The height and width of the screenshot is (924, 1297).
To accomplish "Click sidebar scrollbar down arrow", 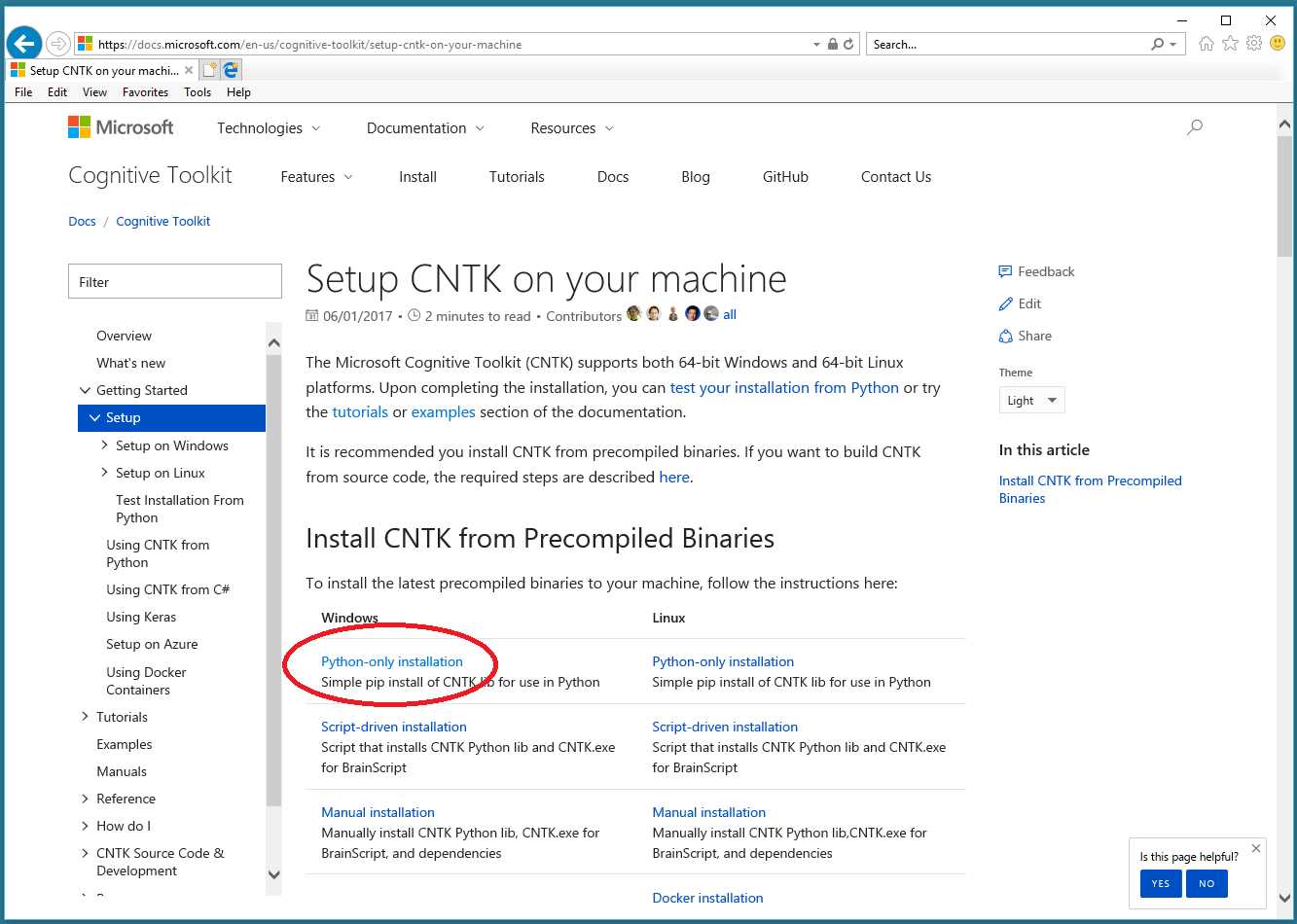I will click(273, 873).
